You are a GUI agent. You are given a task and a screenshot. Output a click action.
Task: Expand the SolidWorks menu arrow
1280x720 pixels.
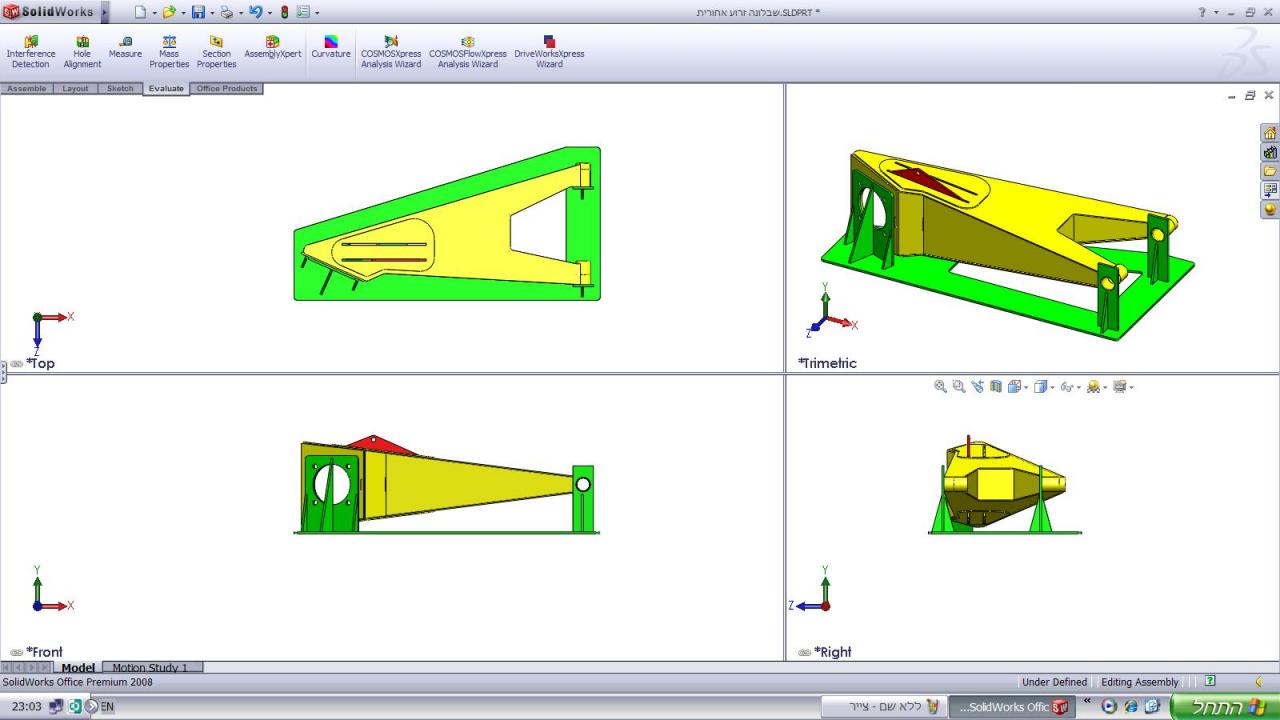tap(105, 12)
